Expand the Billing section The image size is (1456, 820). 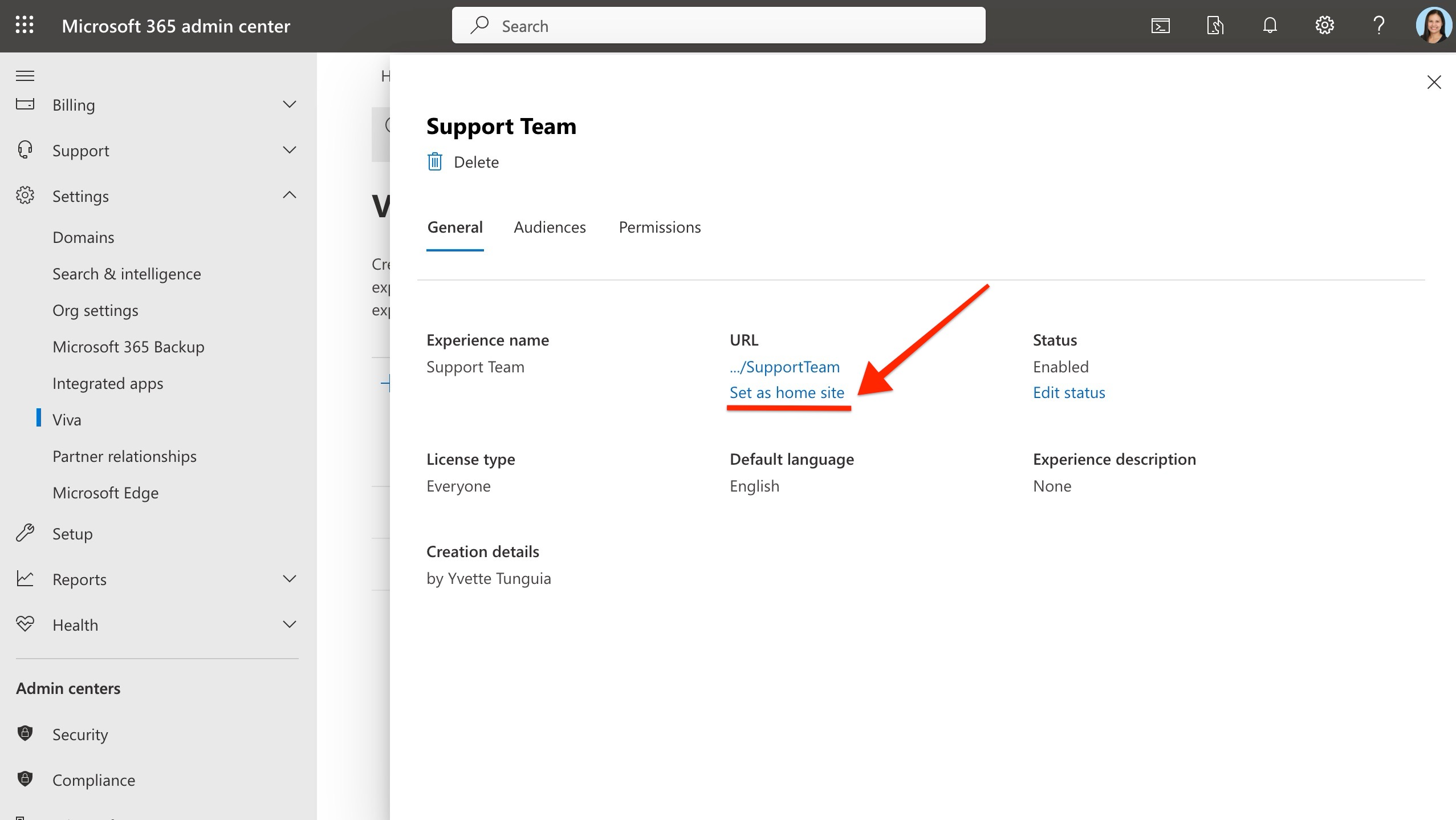pyautogui.click(x=290, y=104)
